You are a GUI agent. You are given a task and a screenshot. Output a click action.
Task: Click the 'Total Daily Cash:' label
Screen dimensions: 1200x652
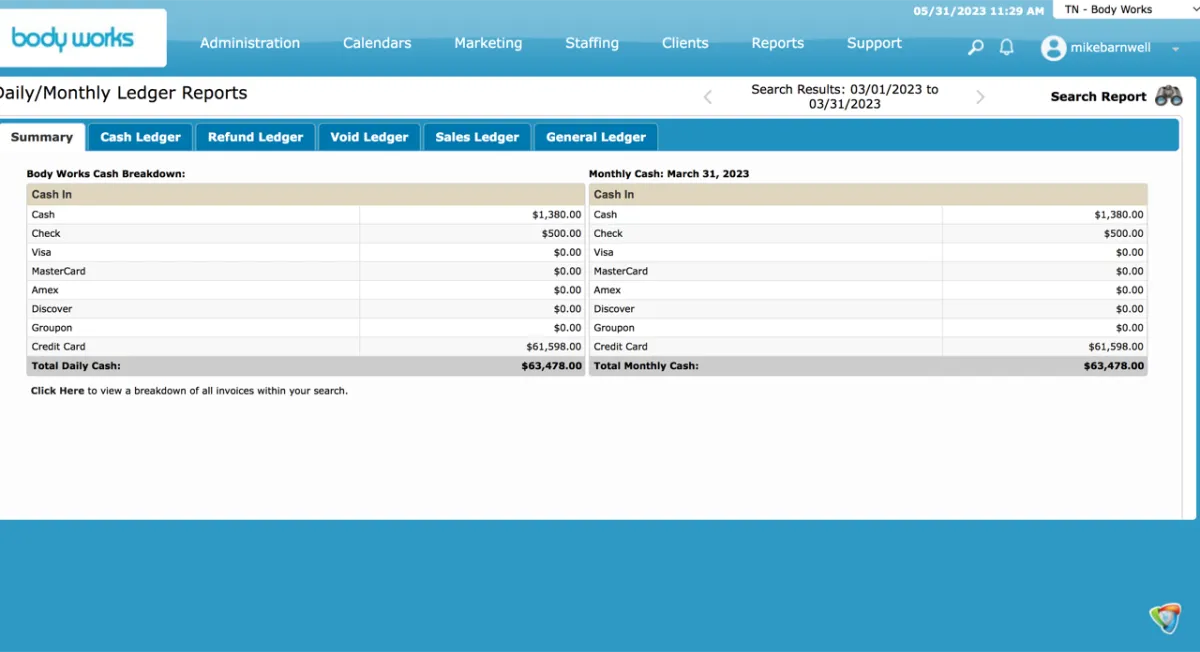click(76, 366)
